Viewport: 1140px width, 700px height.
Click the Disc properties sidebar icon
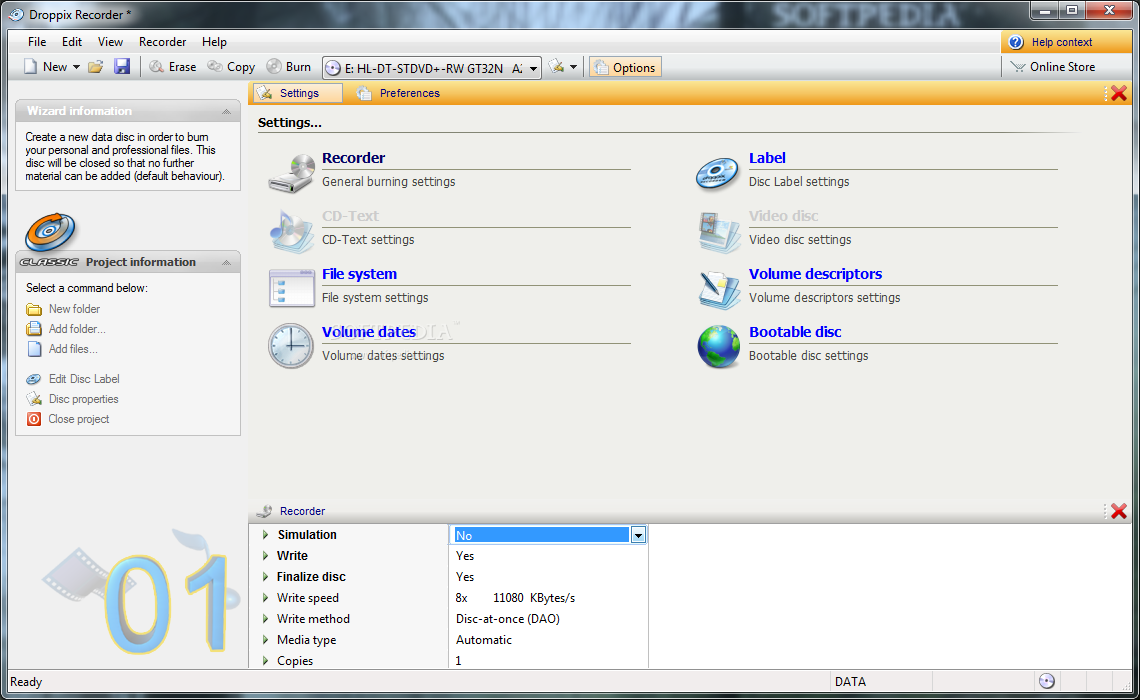34,399
